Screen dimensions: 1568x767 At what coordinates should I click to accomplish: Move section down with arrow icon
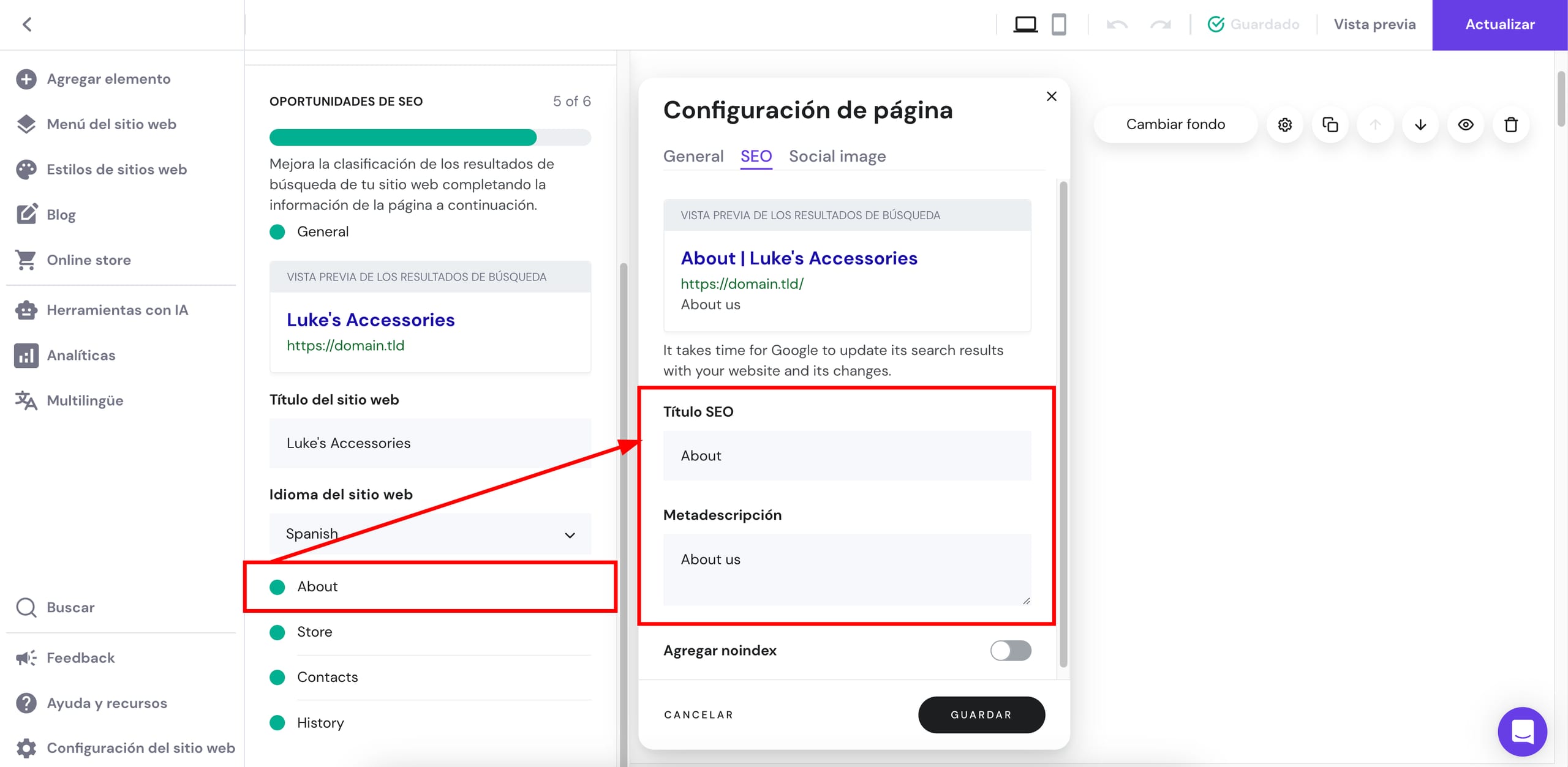tap(1420, 125)
